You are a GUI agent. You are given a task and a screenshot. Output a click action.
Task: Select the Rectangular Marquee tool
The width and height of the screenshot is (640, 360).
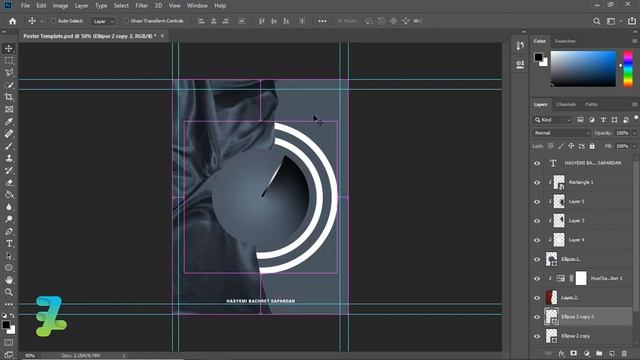[9, 60]
